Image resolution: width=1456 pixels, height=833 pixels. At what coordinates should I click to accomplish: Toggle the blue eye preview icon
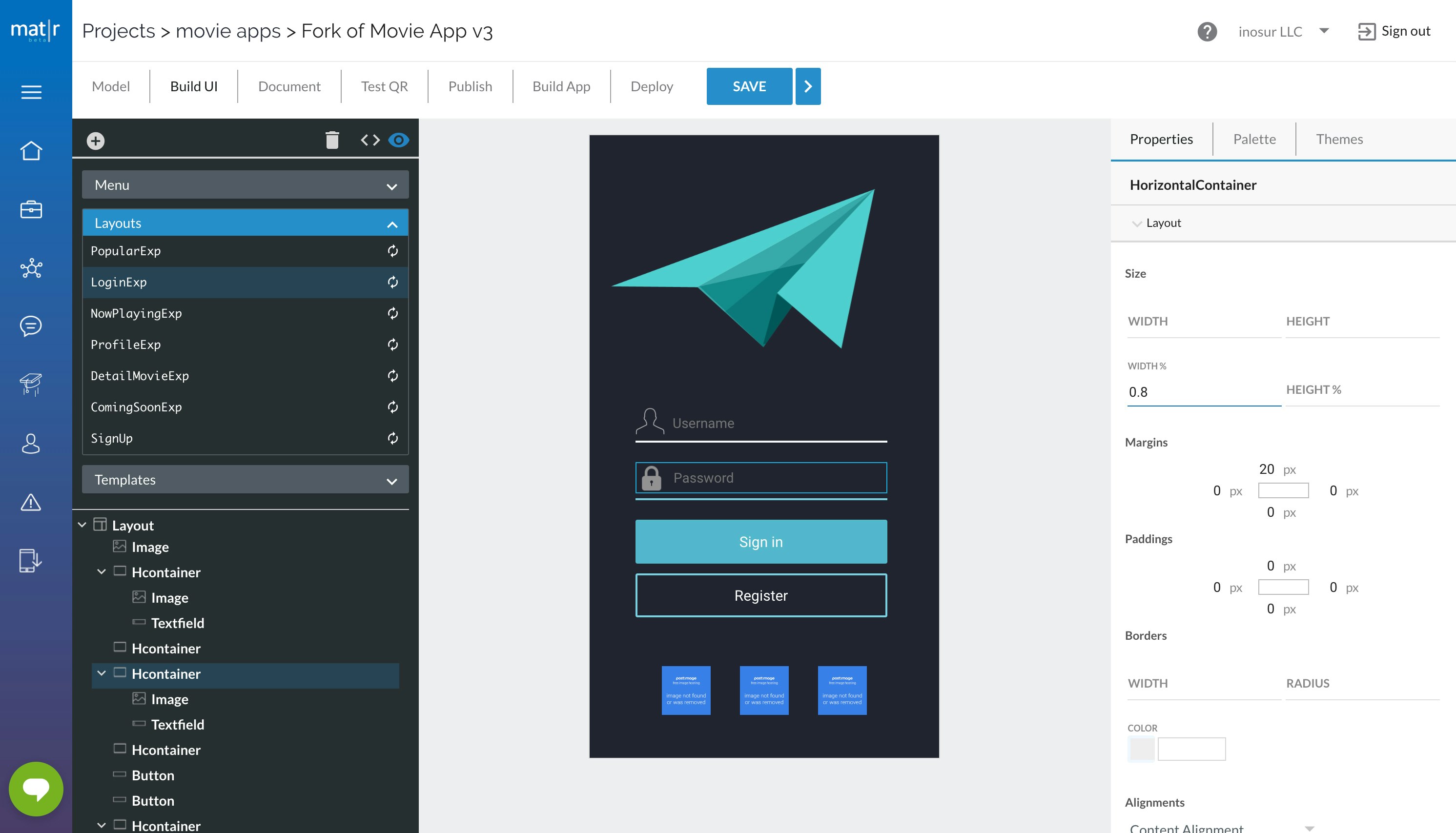coord(399,139)
